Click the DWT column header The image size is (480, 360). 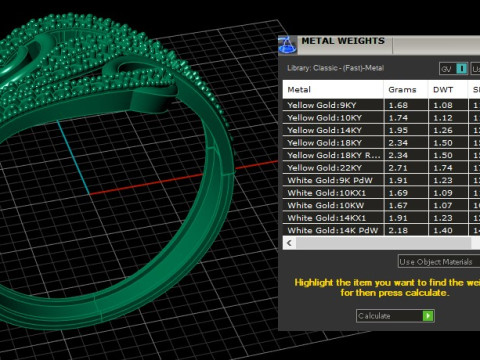coord(448,89)
